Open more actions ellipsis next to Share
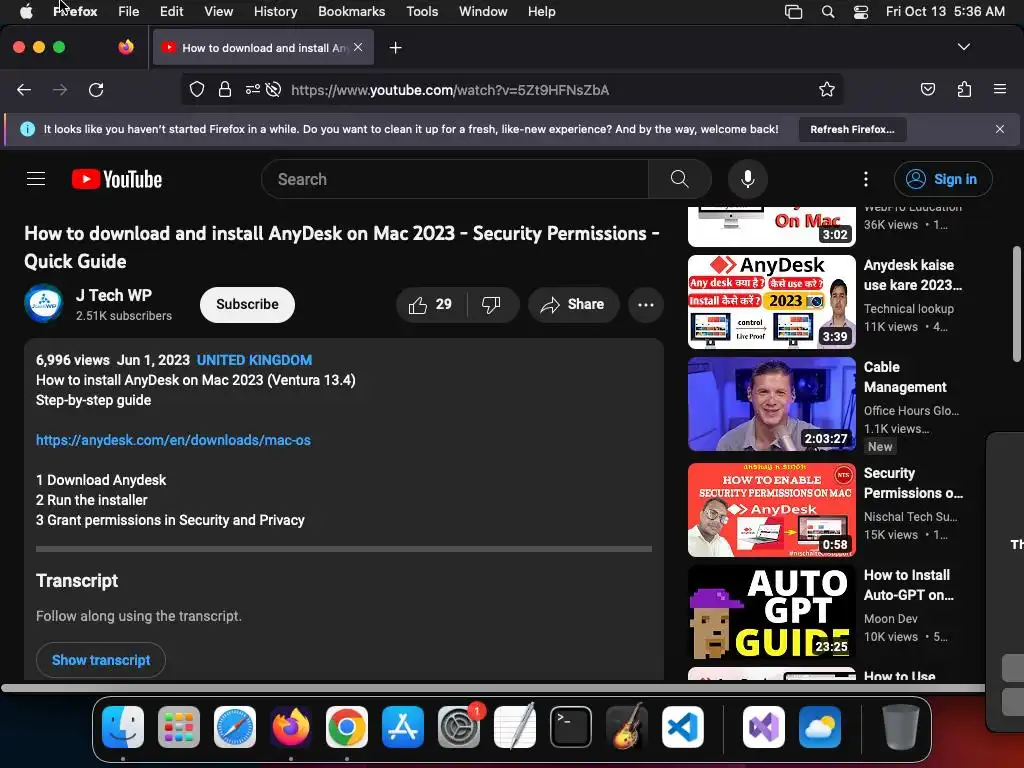This screenshot has width=1024, height=768. pos(646,304)
